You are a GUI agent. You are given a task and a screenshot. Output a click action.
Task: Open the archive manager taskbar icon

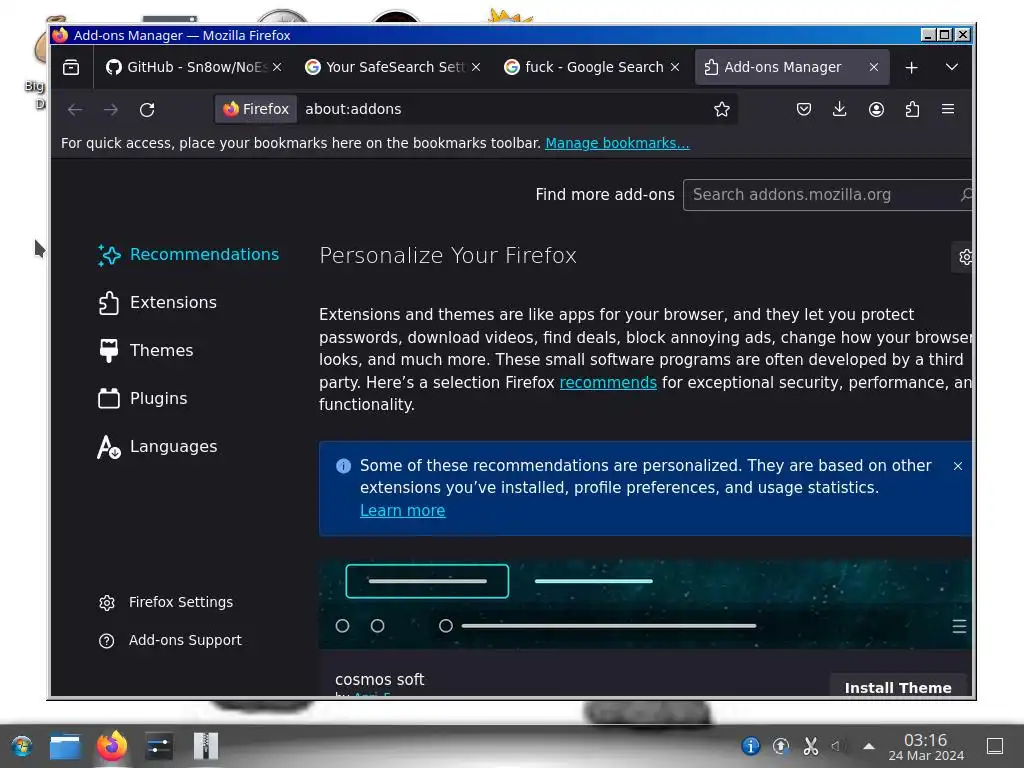point(206,746)
